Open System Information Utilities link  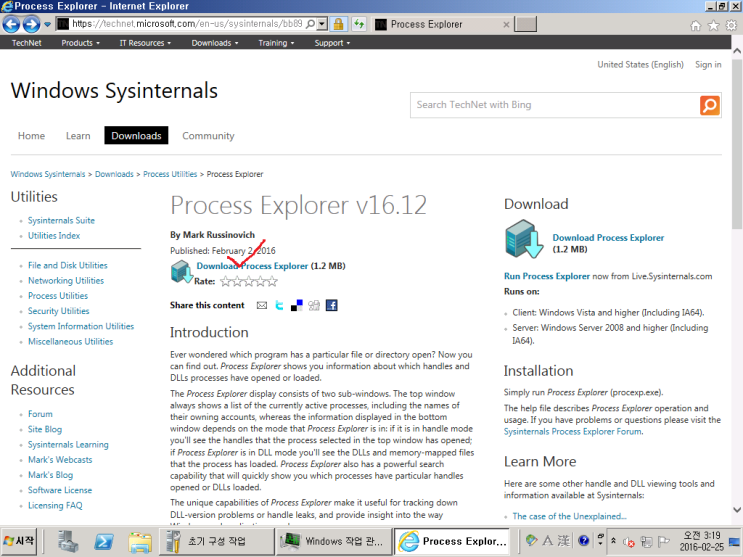point(81,326)
